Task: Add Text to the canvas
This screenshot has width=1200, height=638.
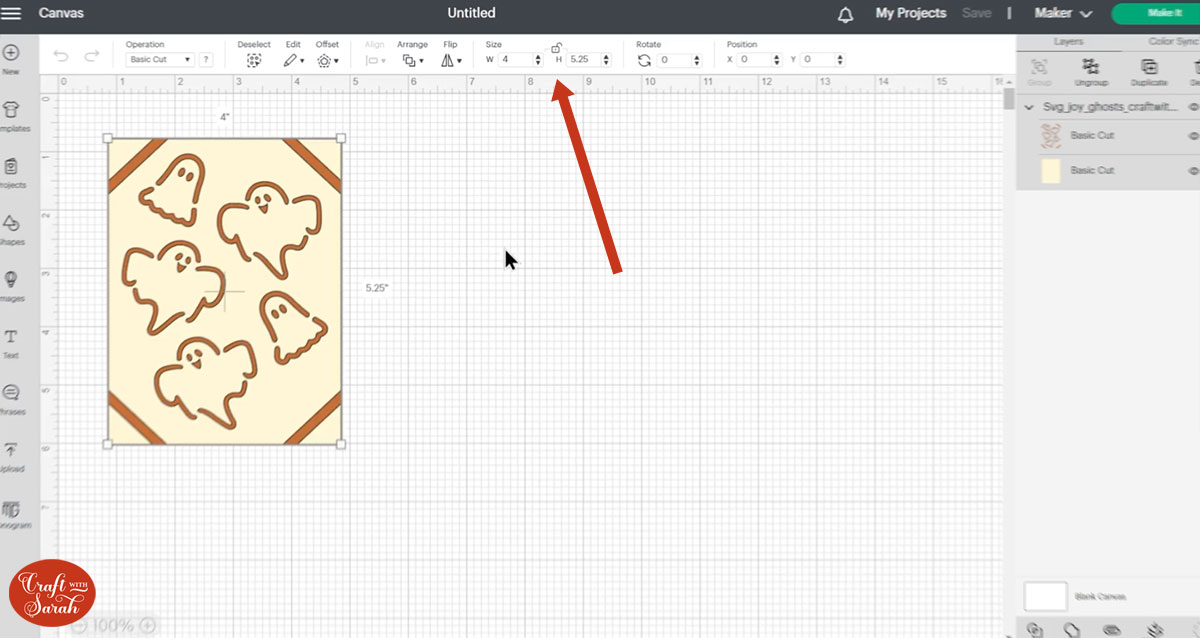Action: click(12, 344)
